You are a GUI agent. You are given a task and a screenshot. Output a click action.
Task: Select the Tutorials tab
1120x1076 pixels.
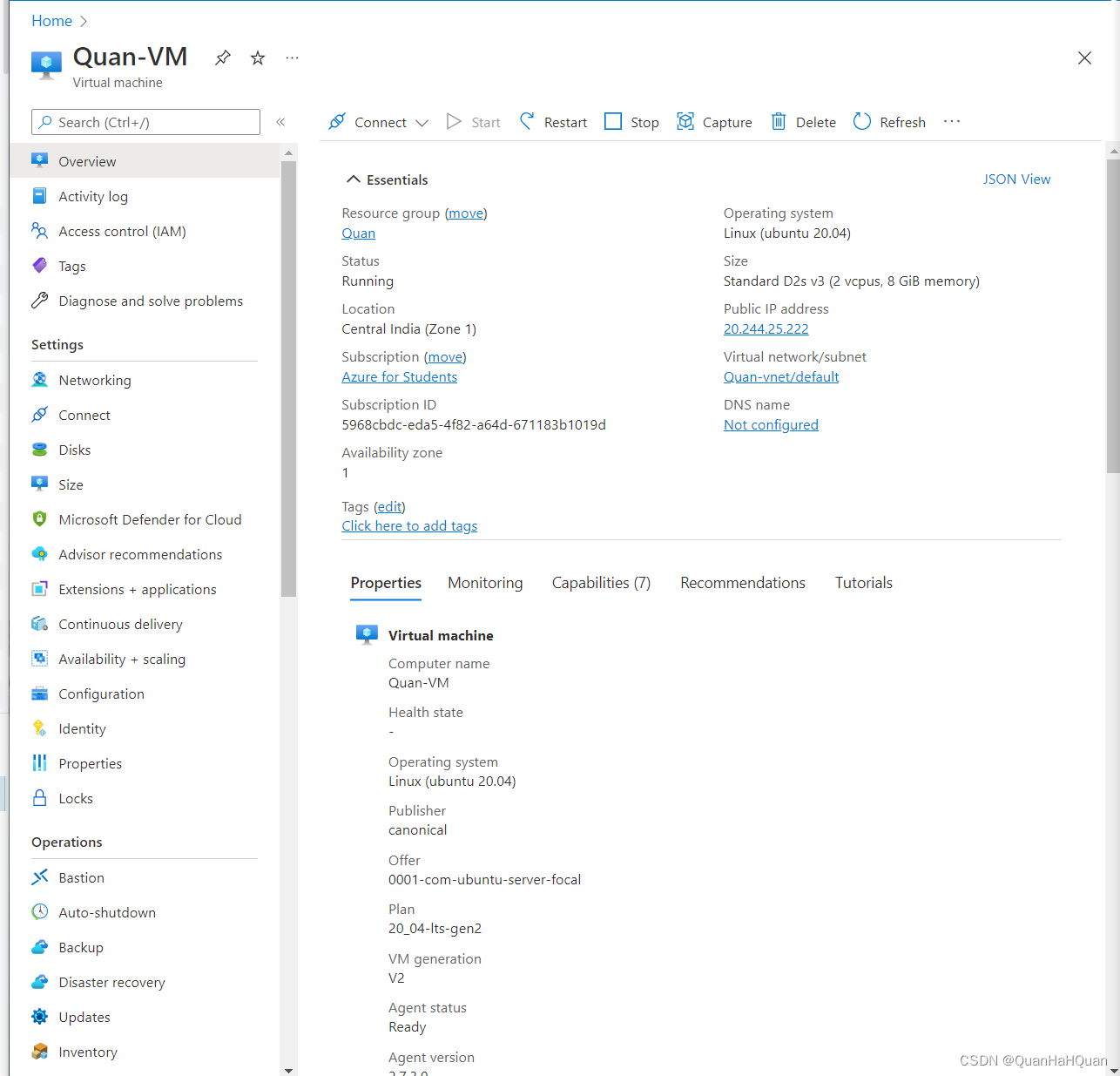(x=864, y=583)
